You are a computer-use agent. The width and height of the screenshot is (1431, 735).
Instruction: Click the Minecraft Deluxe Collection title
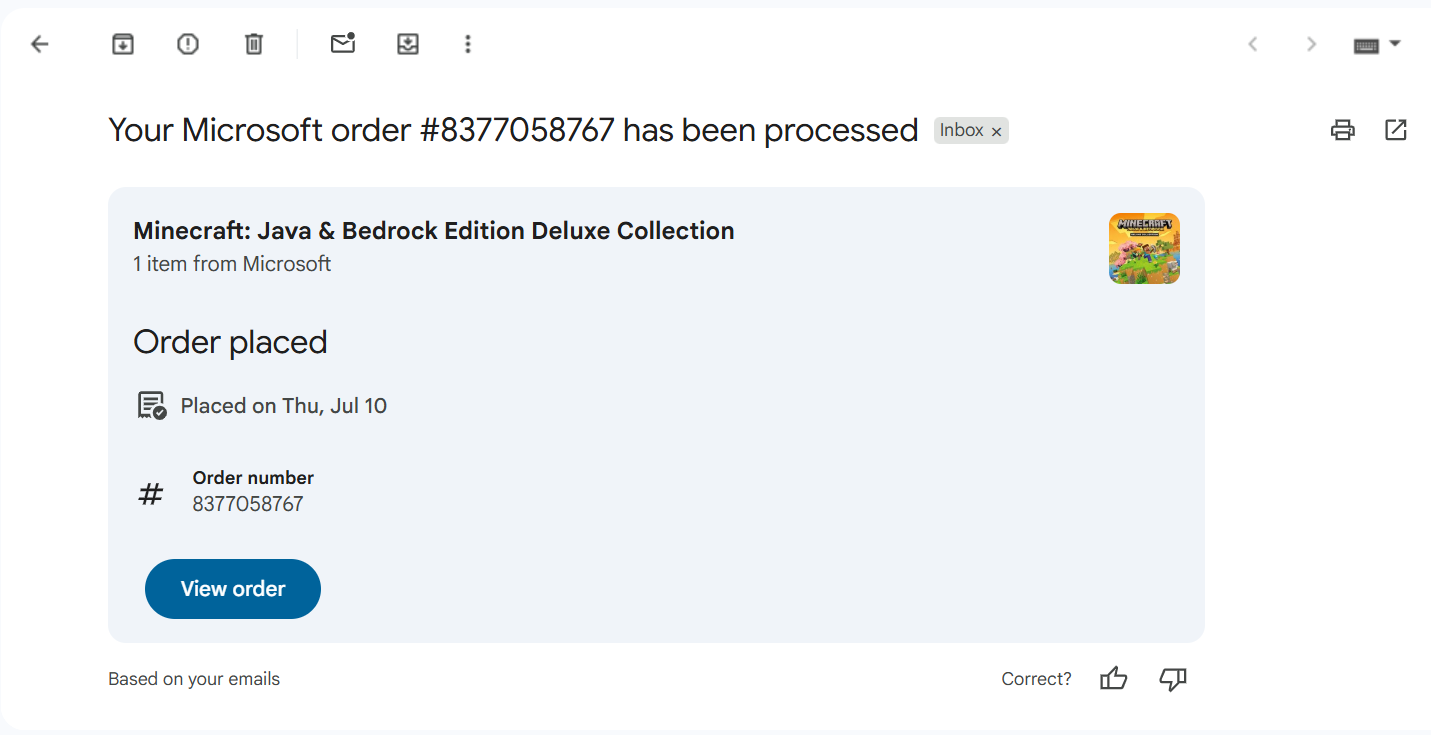tap(434, 231)
